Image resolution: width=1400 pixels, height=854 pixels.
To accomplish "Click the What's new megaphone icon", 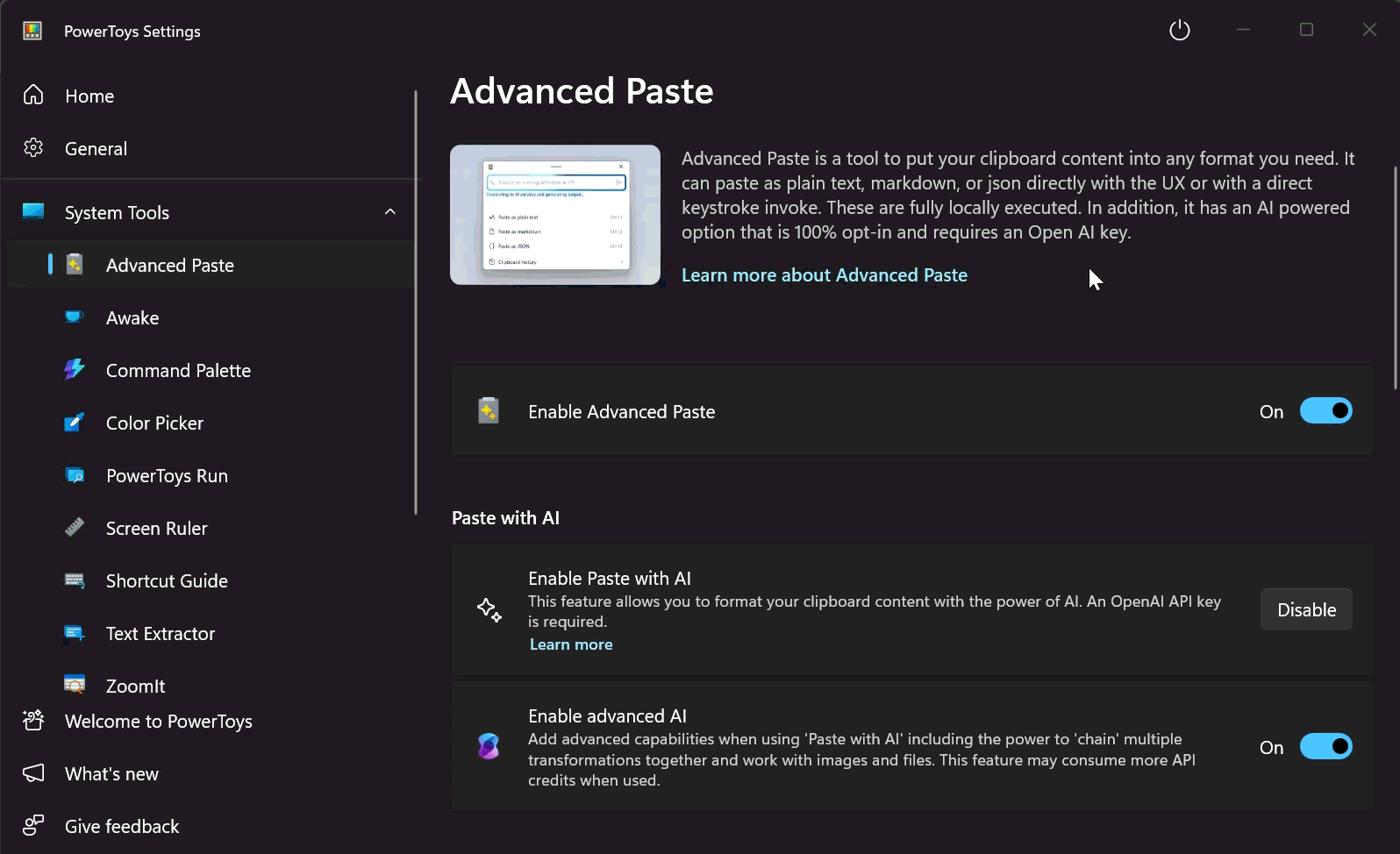I will [x=33, y=773].
